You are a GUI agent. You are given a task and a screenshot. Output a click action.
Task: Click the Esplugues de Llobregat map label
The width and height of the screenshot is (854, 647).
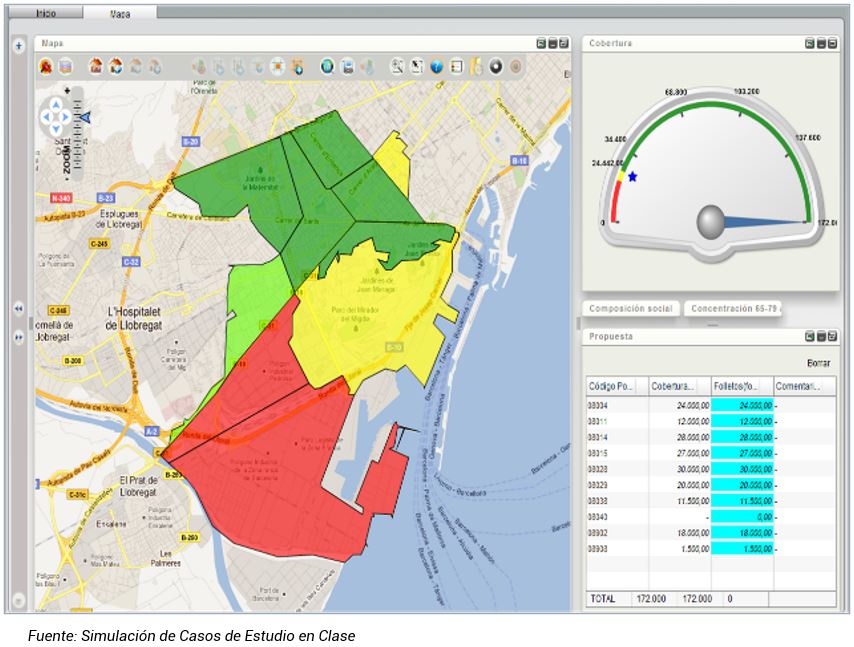(119, 219)
